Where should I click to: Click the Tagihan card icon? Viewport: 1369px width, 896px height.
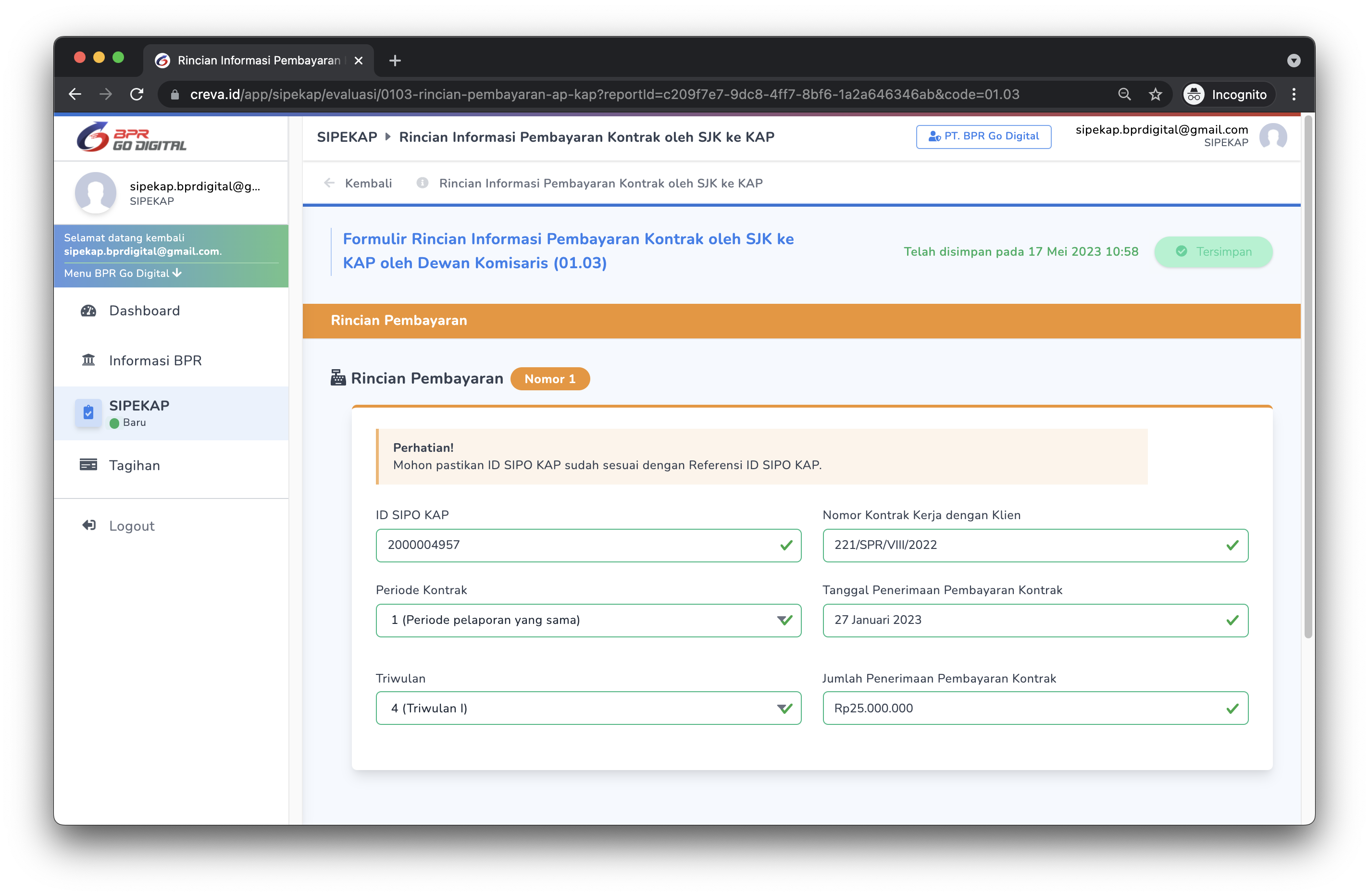coord(88,465)
